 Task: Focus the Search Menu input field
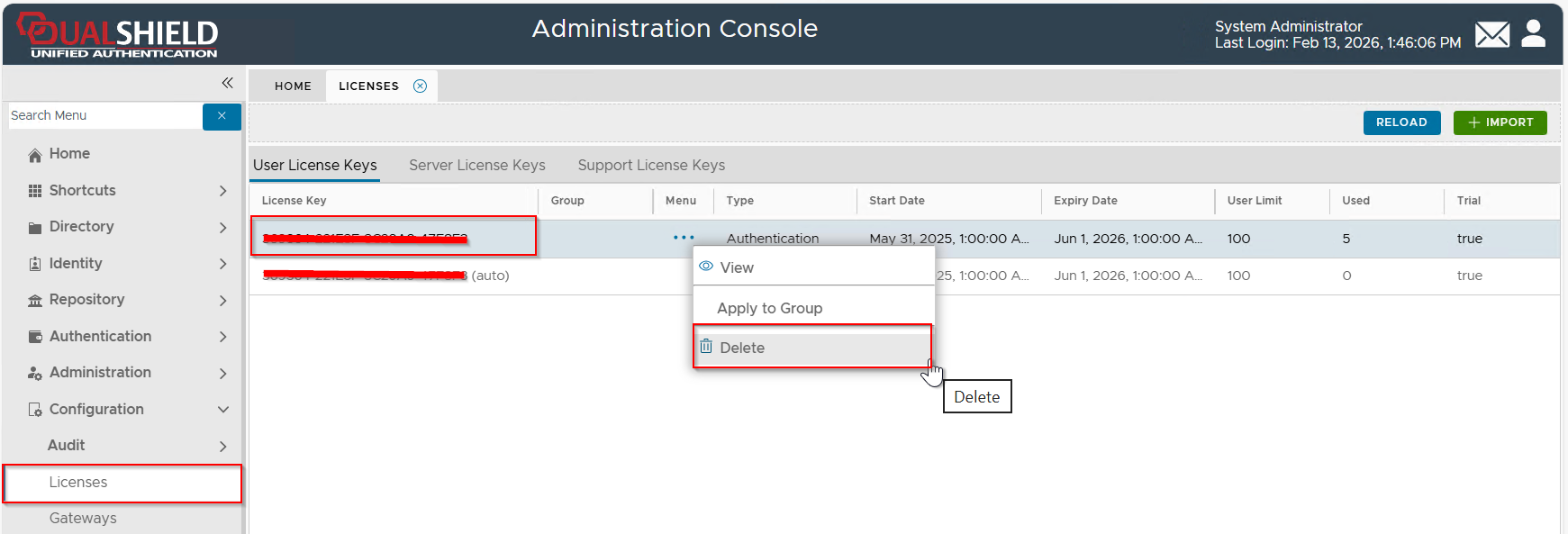coord(104,116)
